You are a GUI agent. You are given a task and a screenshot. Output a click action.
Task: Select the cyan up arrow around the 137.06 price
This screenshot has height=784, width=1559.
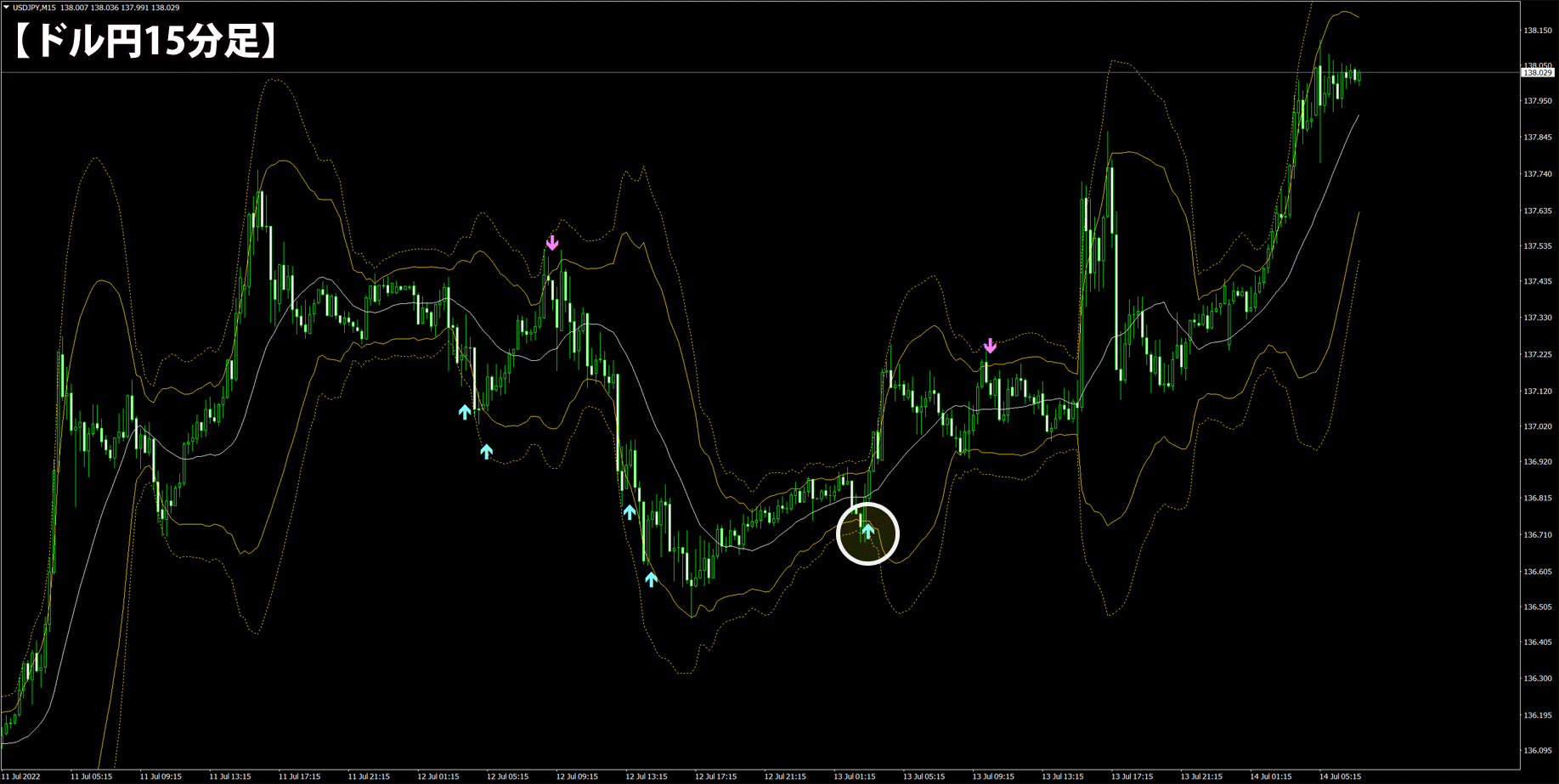click(465, 412)
